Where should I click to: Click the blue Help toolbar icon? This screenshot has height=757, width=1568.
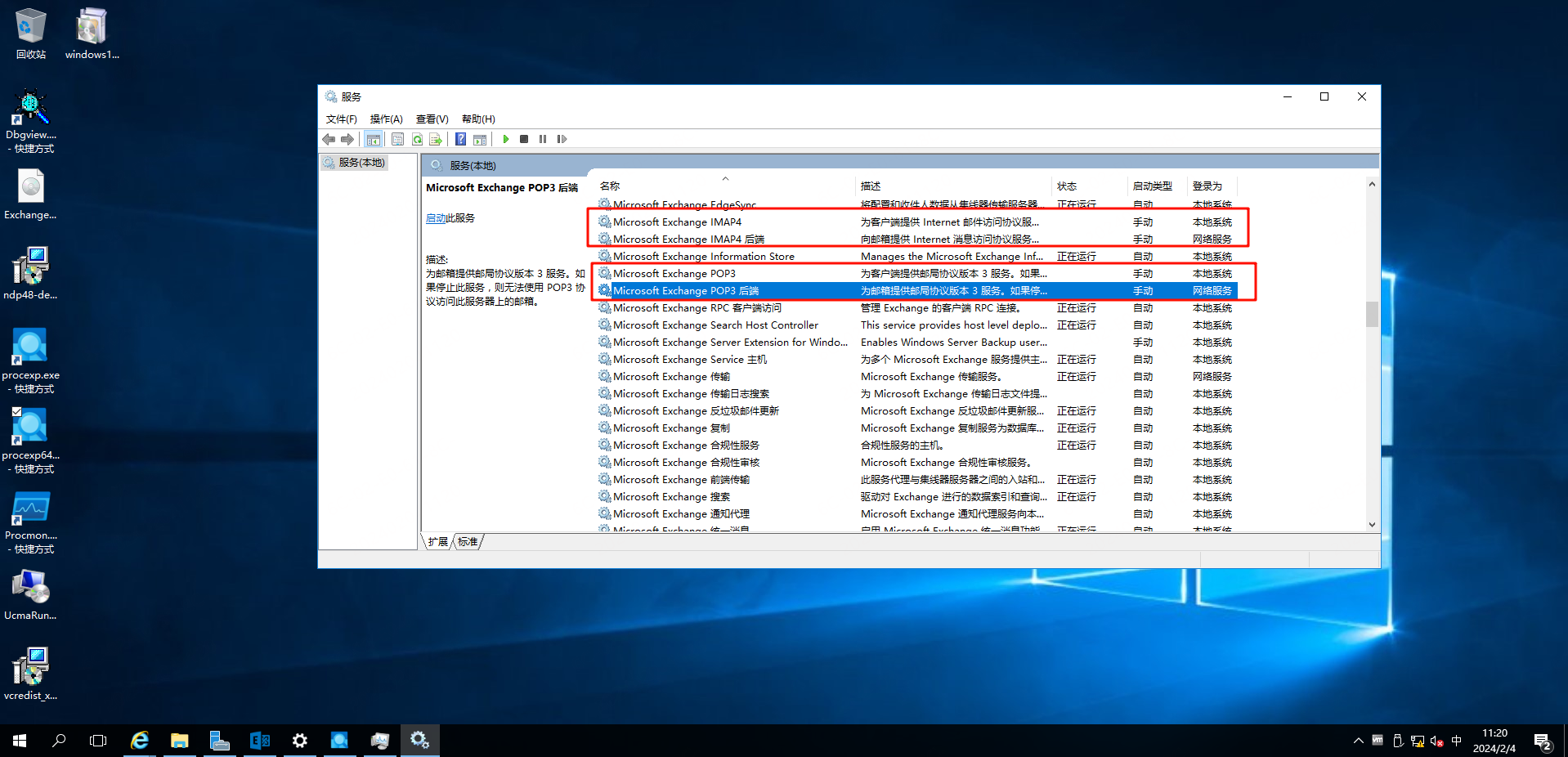pyautogui.click(x=461, y=139)
